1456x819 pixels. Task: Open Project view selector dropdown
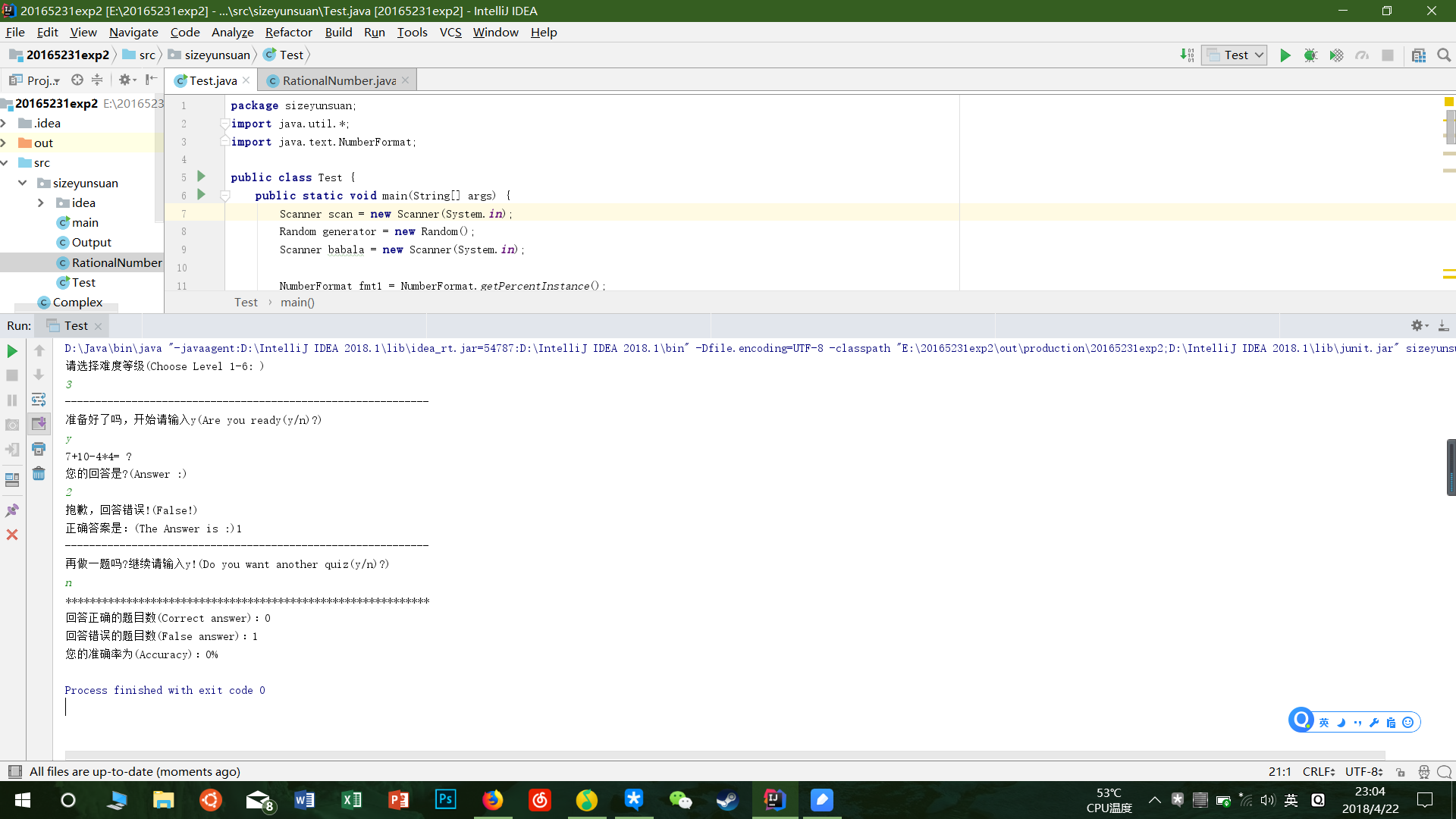pos(35,80)
